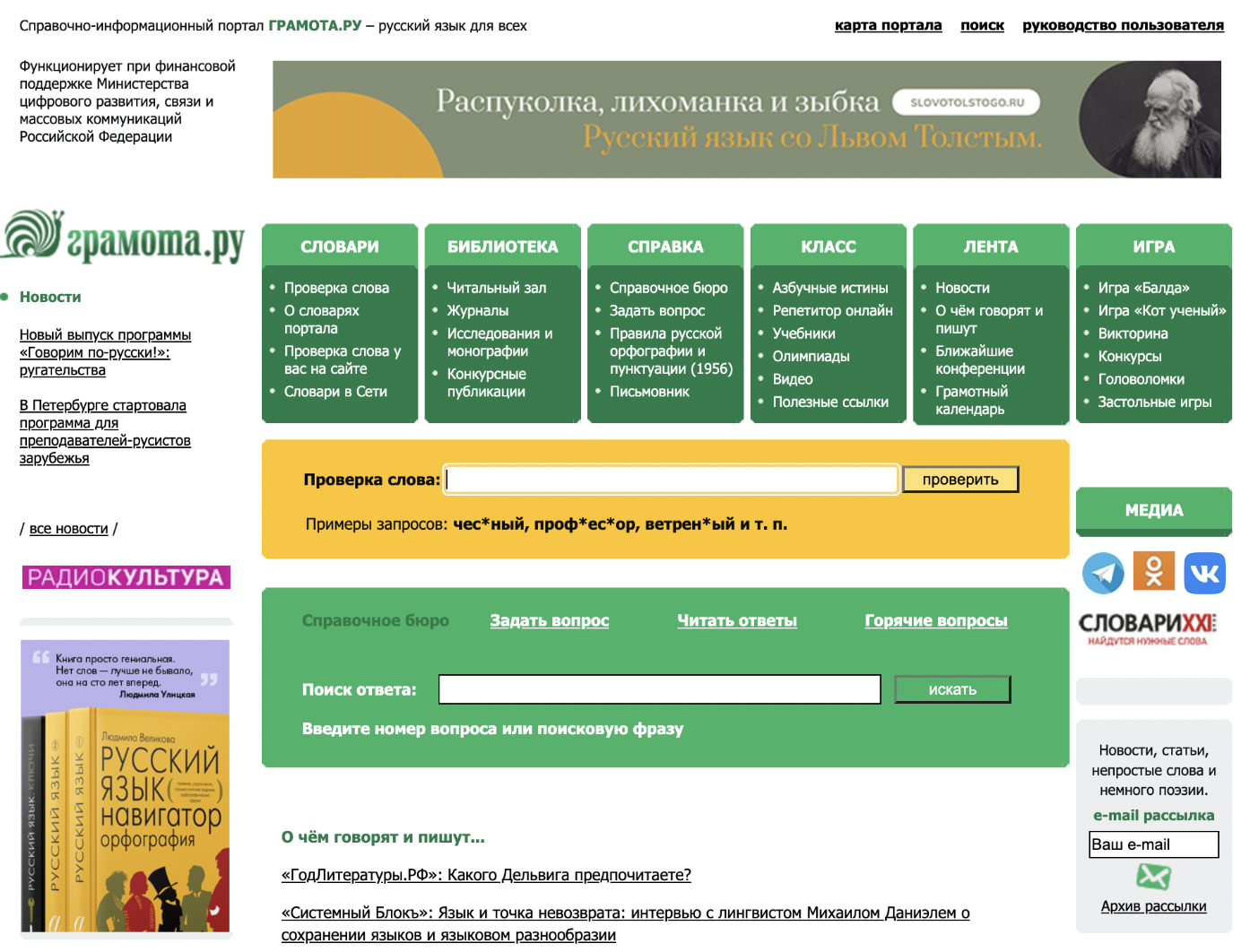This screenshot has height=952, width=1250.
Task: Focus the Ваш e-mail input field
Action: (1154, 844)
